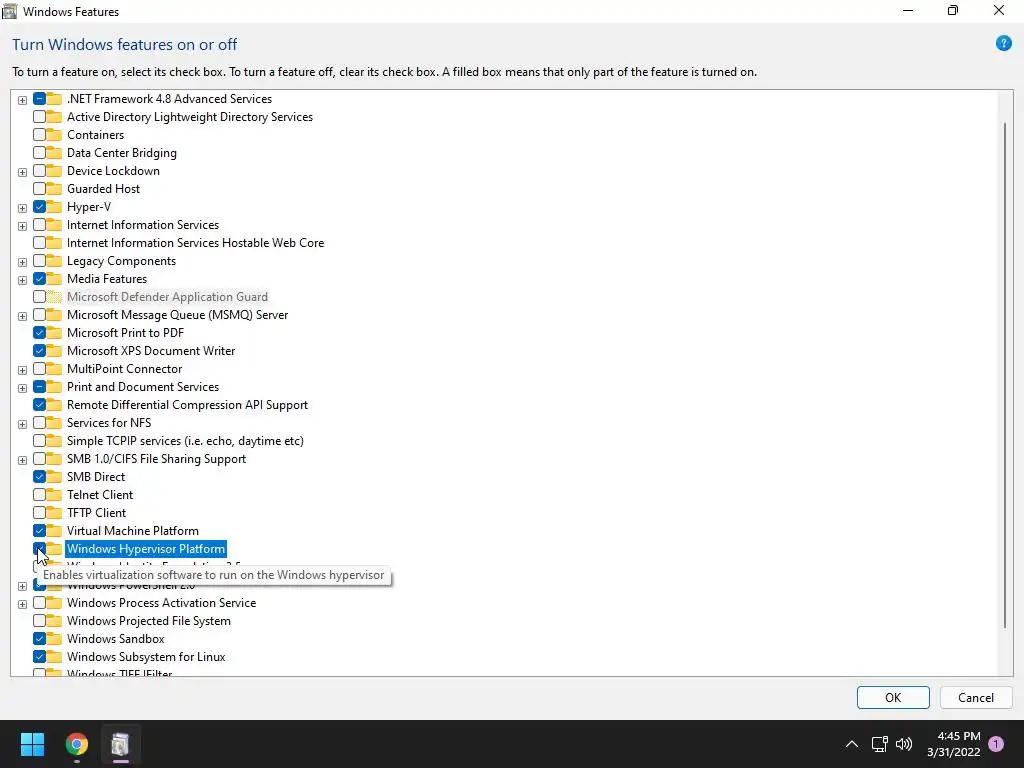This screenshot has height=768, width=1024.
Task: Expand the Hyper-V tree node
Action: pos(22,208)
